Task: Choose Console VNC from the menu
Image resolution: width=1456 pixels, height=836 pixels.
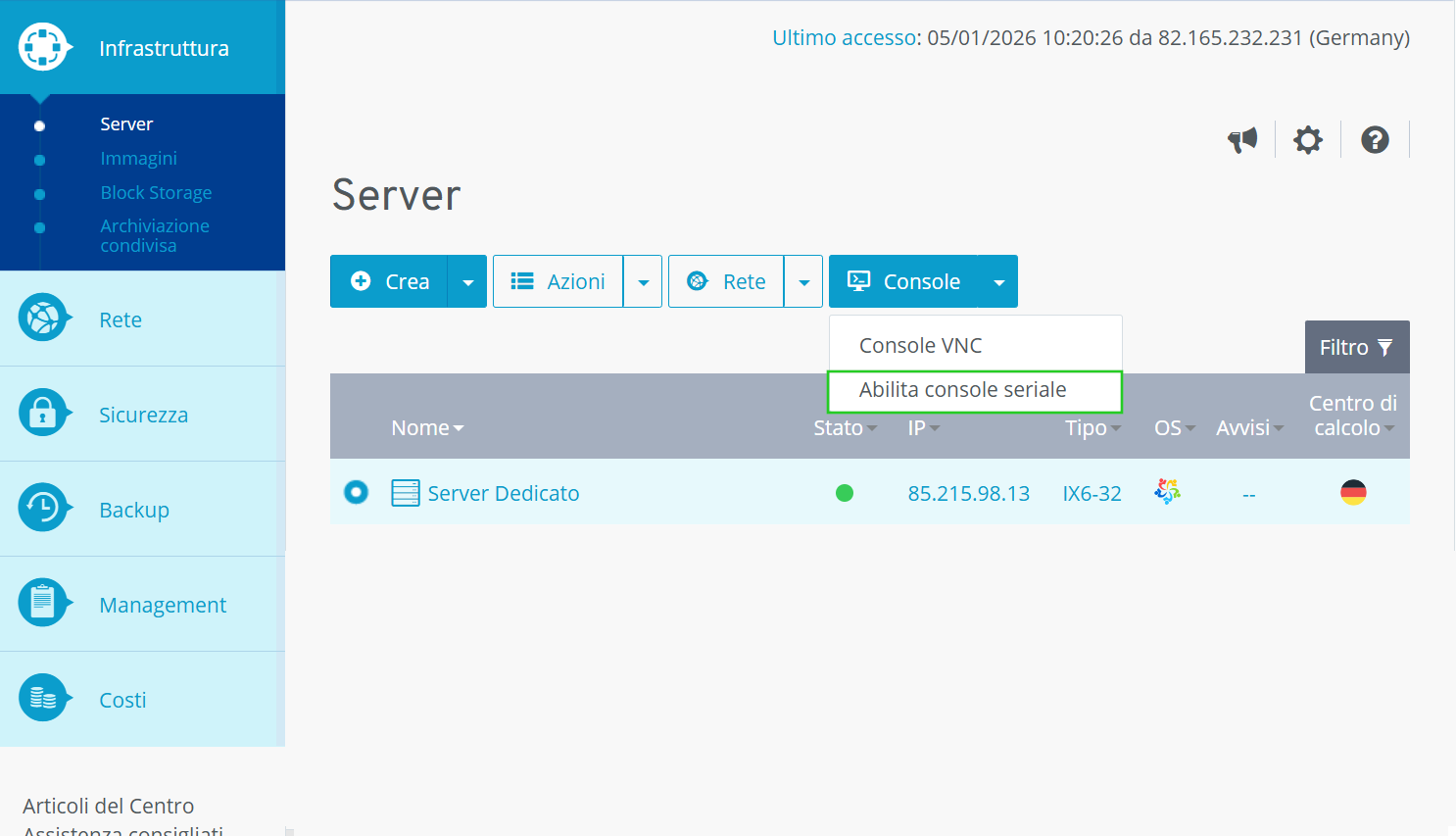Action: coord(920,346)
